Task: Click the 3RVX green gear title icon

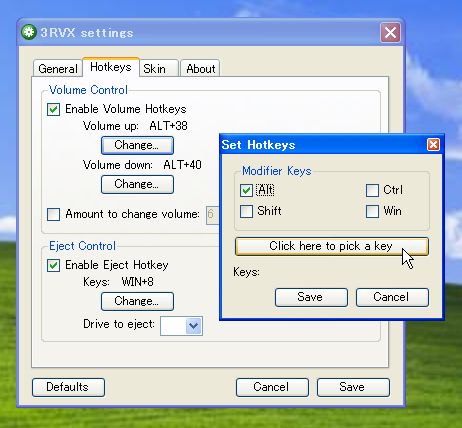Action: [29, 32]
